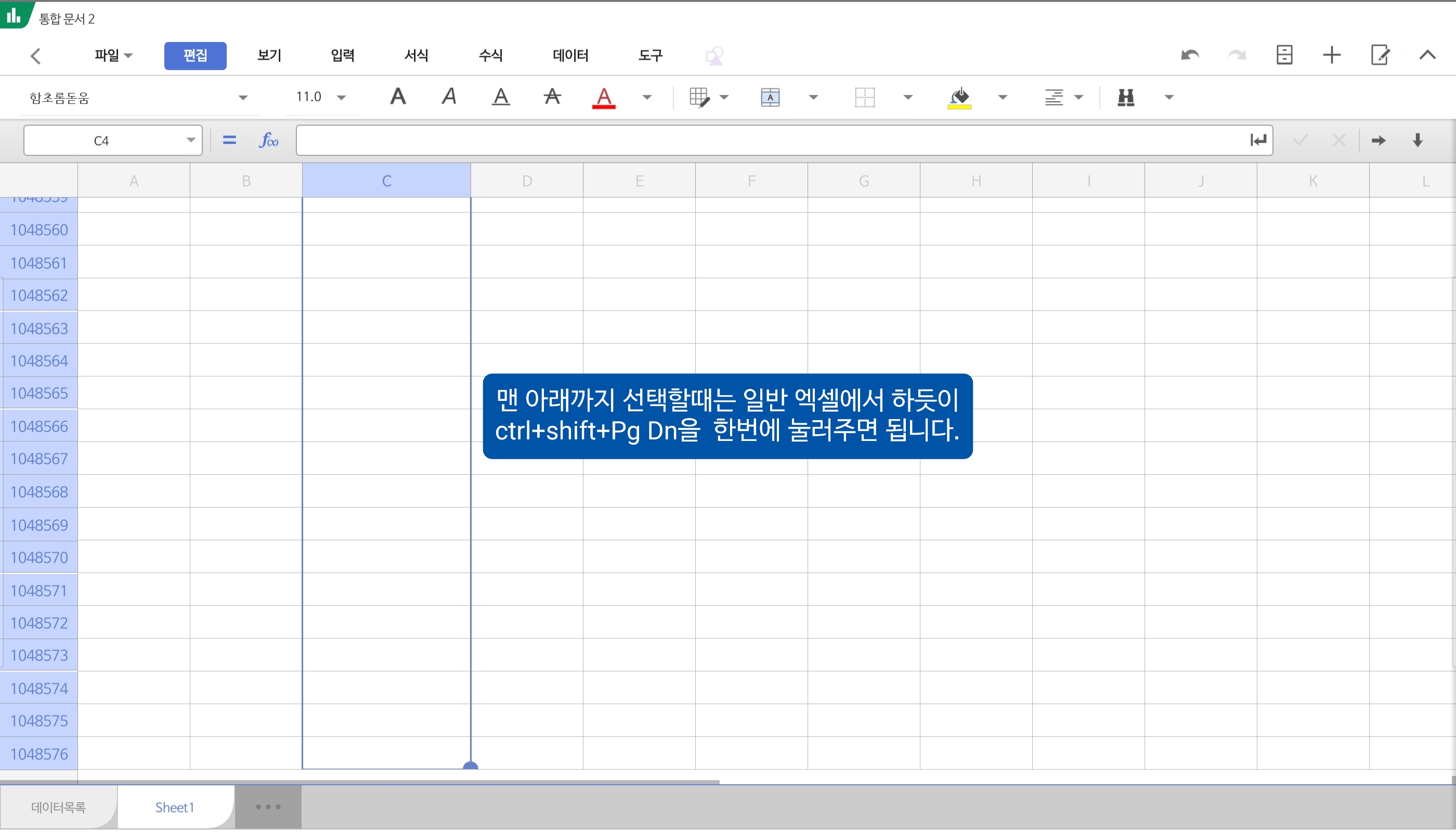Collapse the toolbar with the up chevron

point(1427,56)
